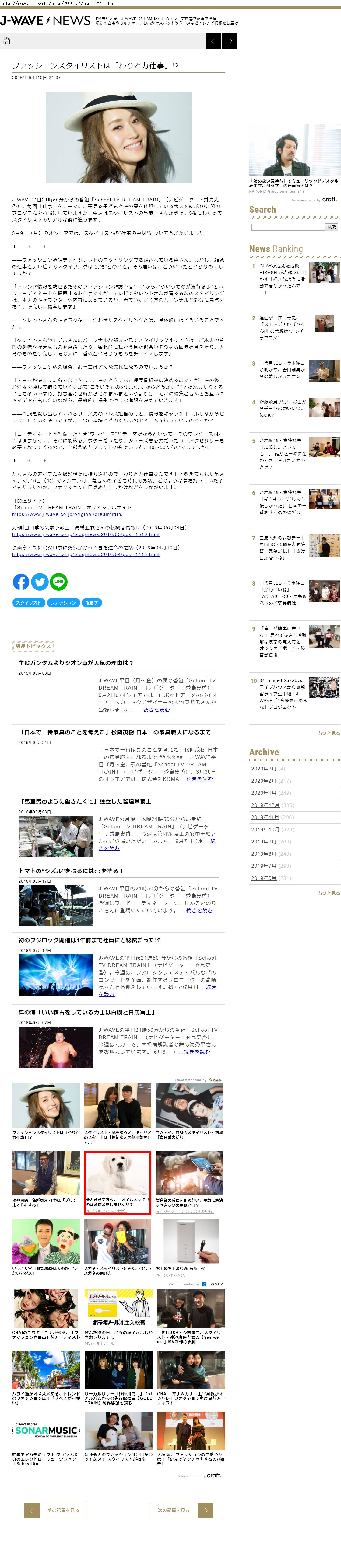The width and height of the screenshot is (341, 1568).
Task: Open the School TV DREAM TRAIN official site link
Action: point(68,514)
